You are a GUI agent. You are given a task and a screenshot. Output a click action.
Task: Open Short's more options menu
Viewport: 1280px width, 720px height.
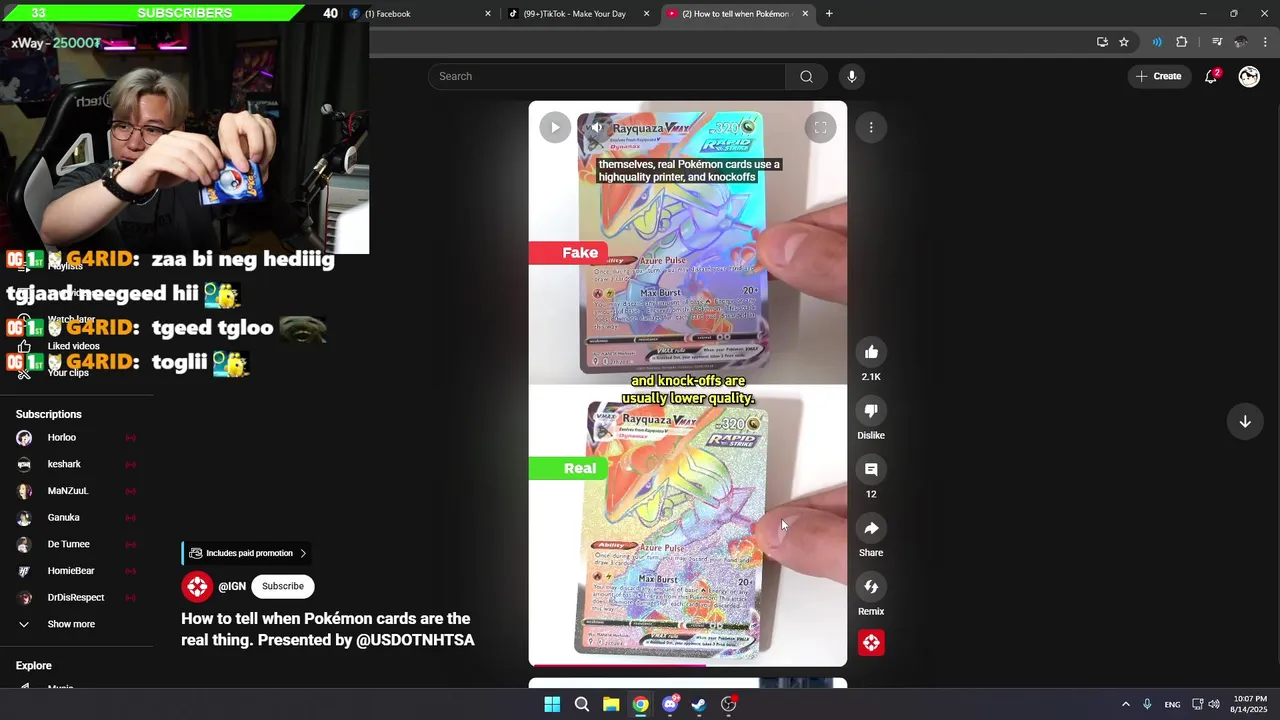point(871,127)
